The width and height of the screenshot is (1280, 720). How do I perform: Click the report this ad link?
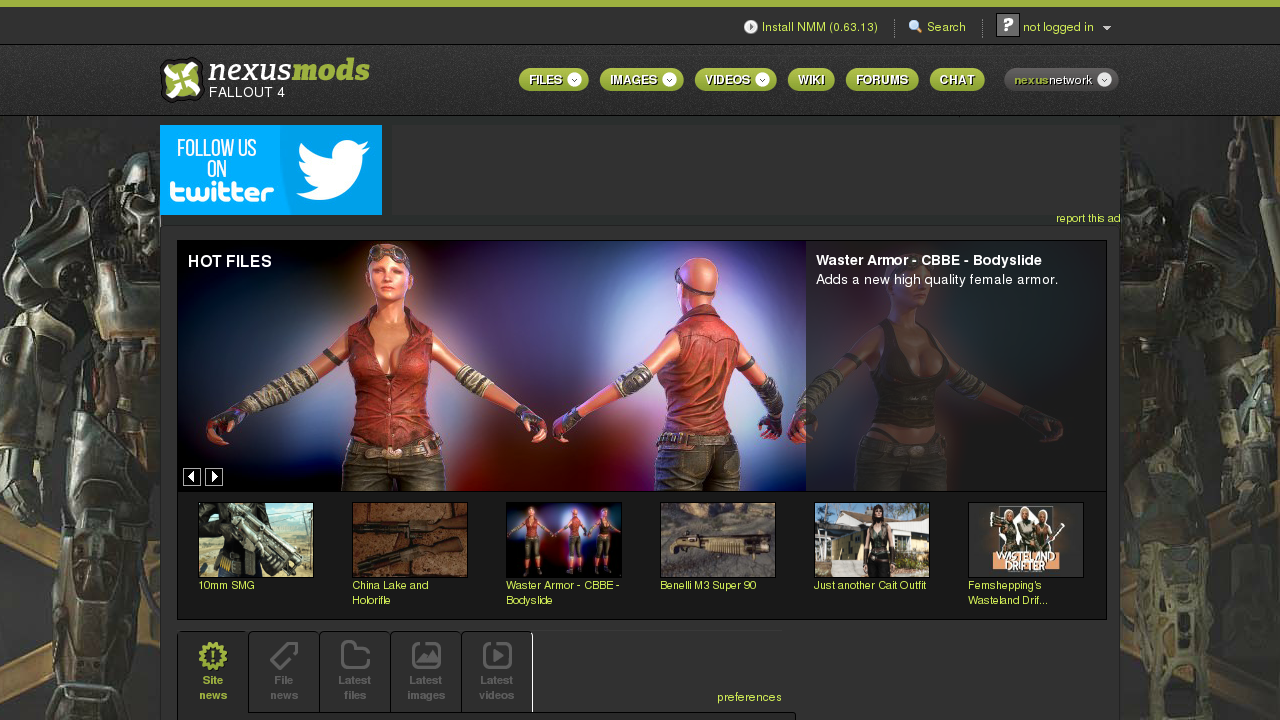tap(1088, 218)
